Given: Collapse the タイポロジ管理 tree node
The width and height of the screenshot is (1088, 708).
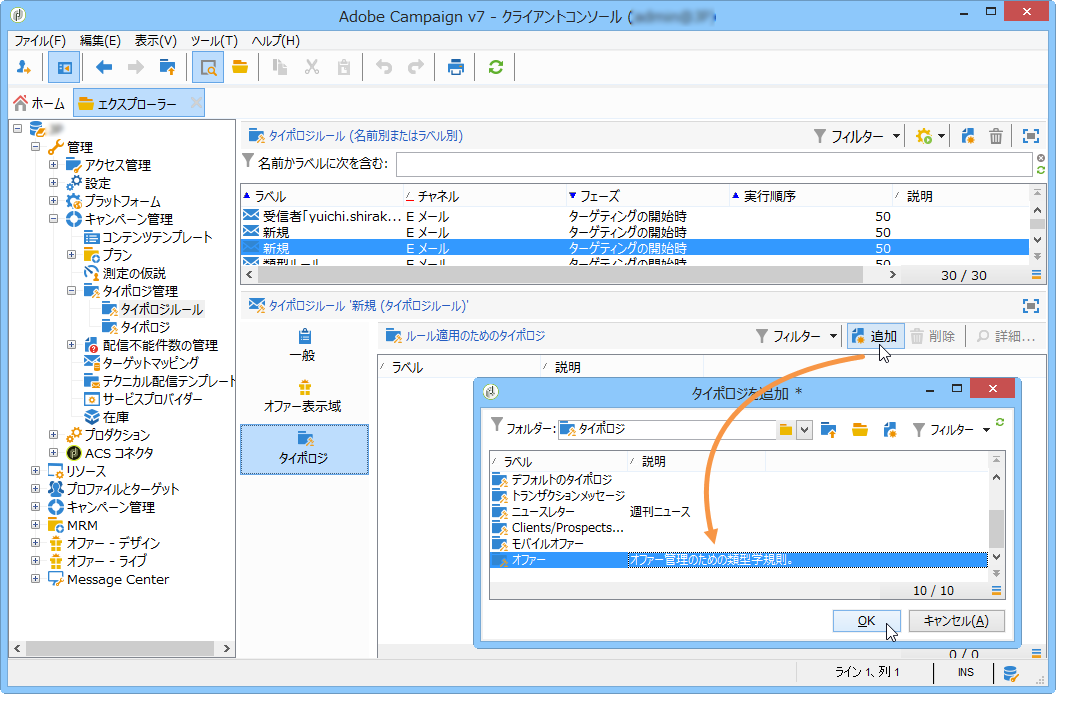Looking at the screenshot, I should (x=71, y=291).
